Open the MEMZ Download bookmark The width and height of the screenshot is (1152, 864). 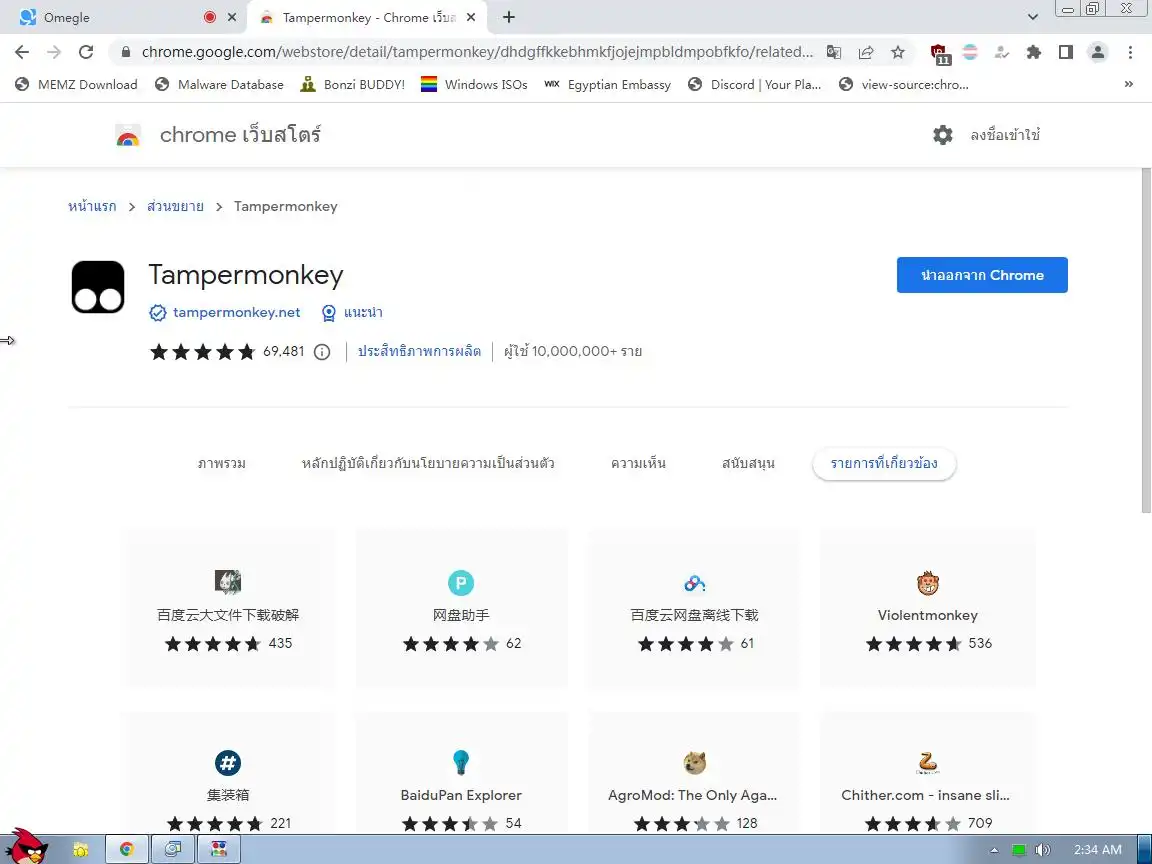[76, 84]
